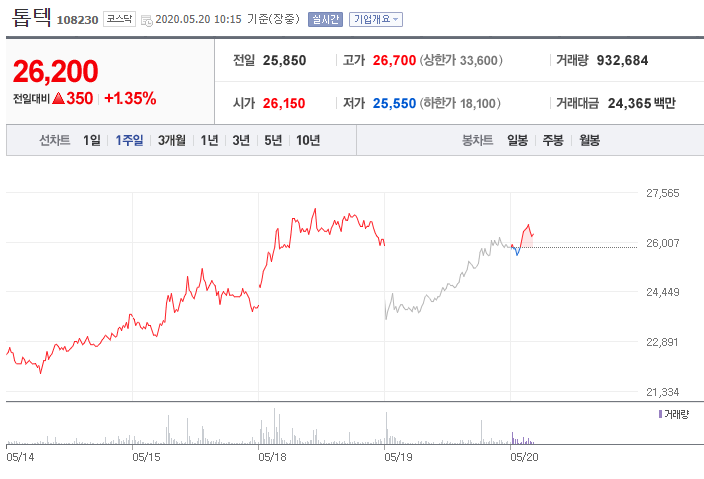Image resolution: width=704 pixels, height=479 pixels.
Task: Click the 톱텍 stock name
Action: [31, 18]
